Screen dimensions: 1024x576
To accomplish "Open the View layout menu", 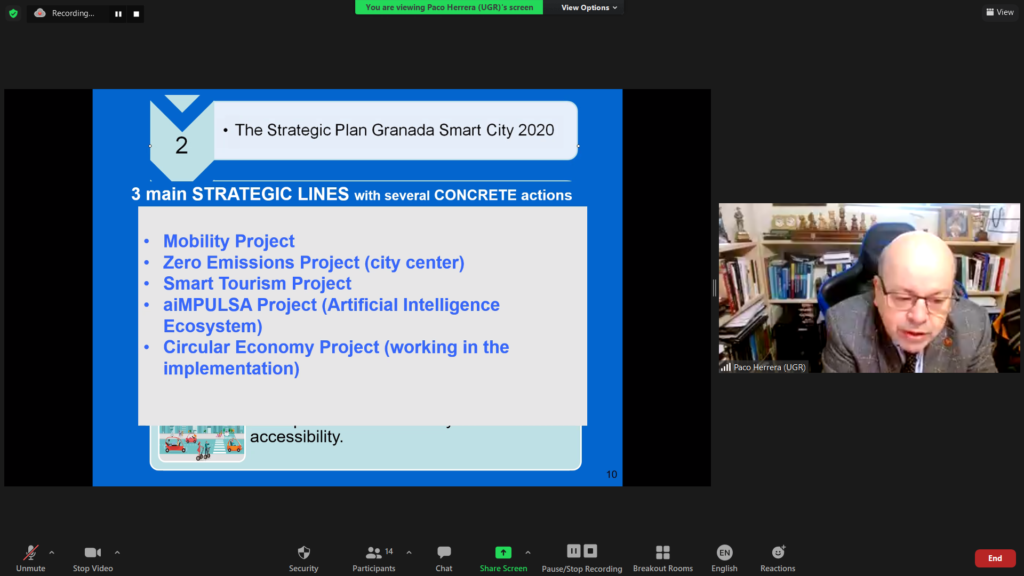I will (999, 12).
